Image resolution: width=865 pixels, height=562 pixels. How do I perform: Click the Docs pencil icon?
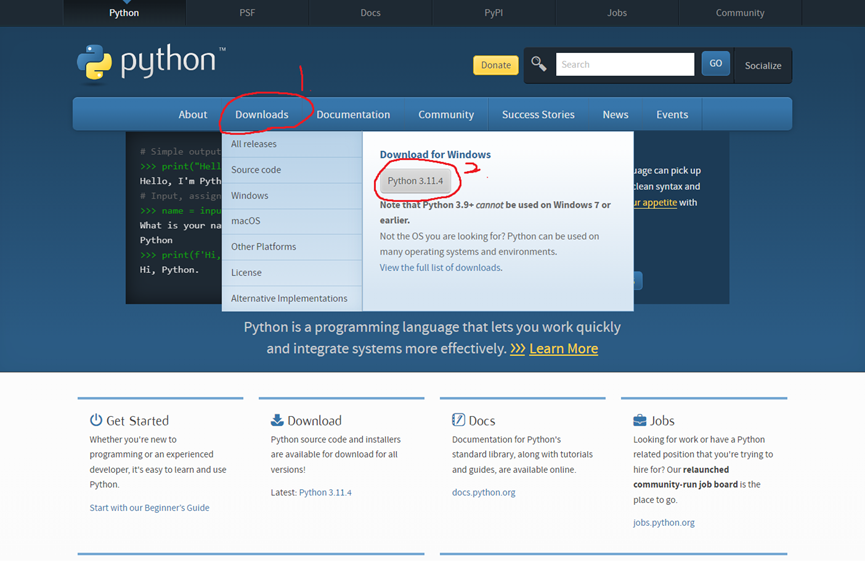click(458, 420)
